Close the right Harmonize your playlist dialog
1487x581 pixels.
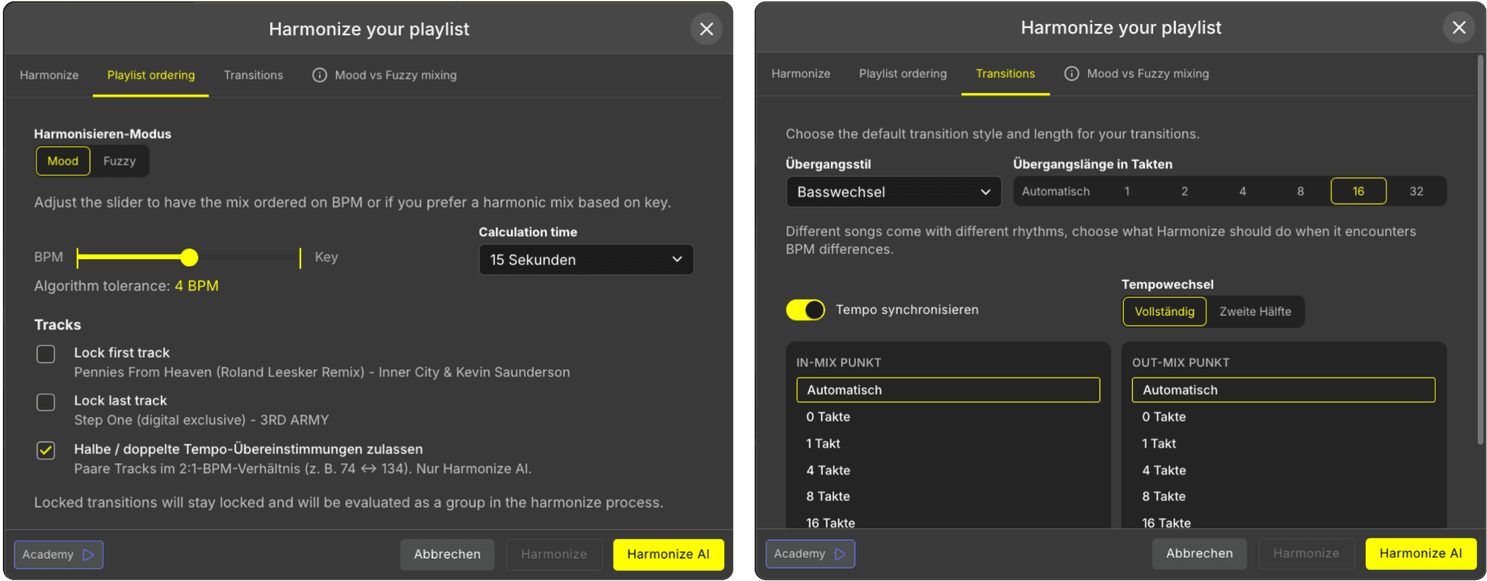pos(1459,28)
